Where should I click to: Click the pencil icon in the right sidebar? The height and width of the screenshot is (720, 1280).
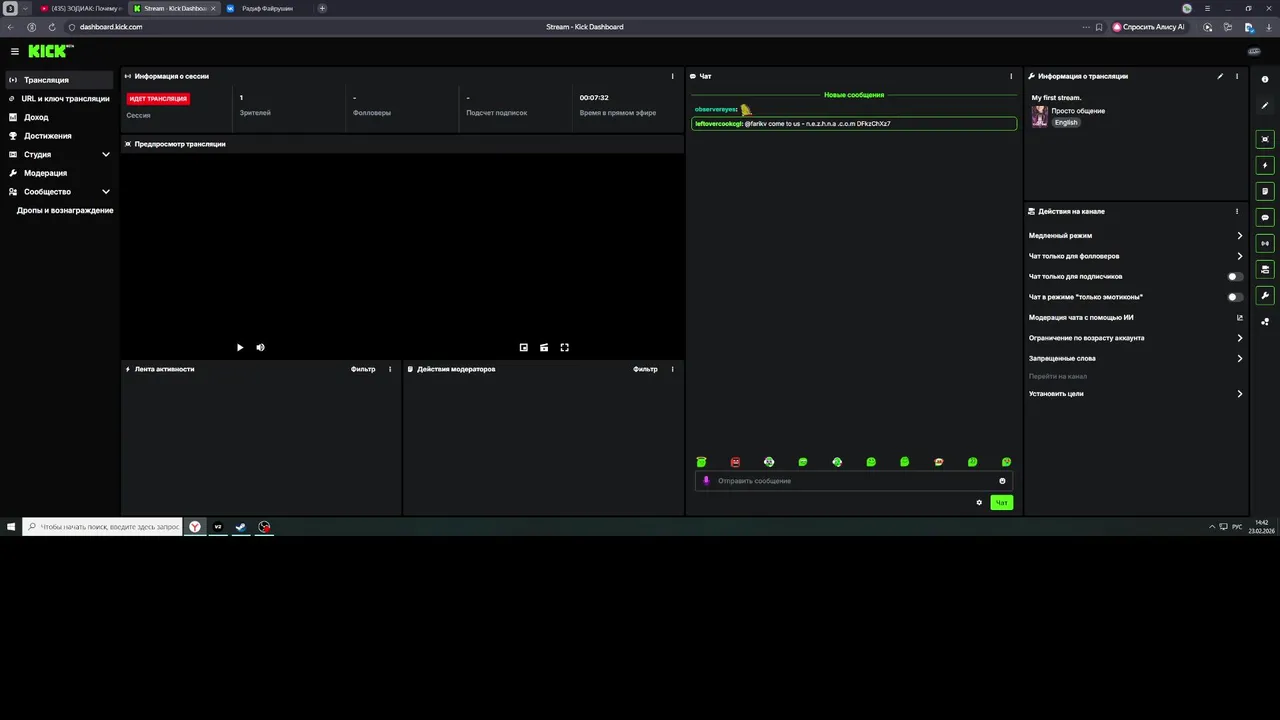click(1265, 105)
